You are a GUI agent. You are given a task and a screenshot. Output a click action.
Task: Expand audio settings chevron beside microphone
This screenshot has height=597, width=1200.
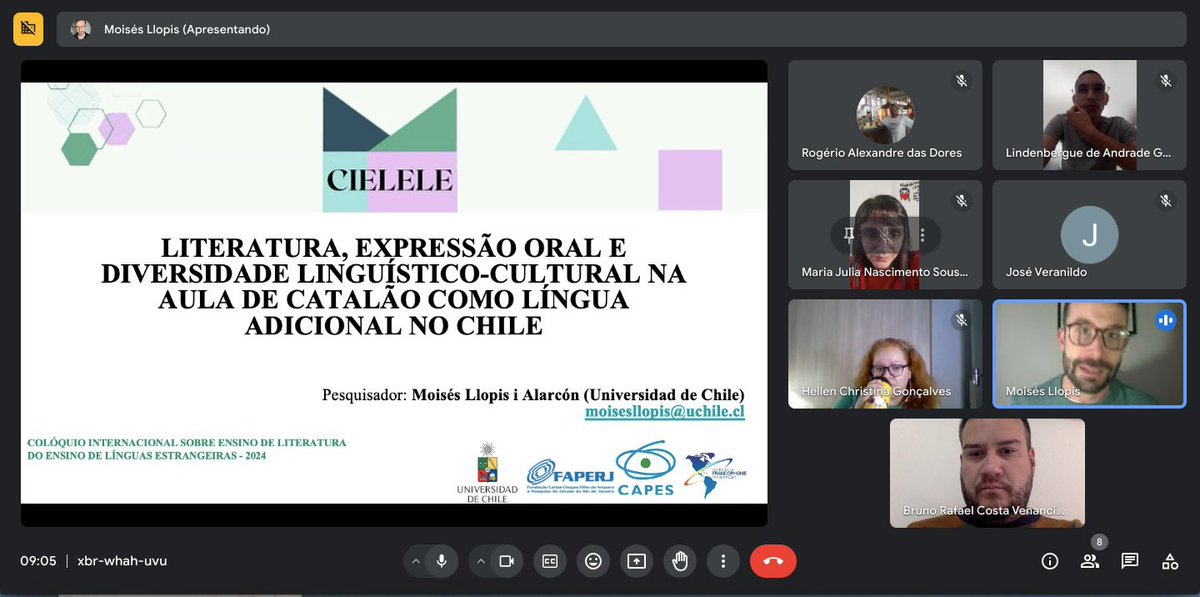coord(415,561)
